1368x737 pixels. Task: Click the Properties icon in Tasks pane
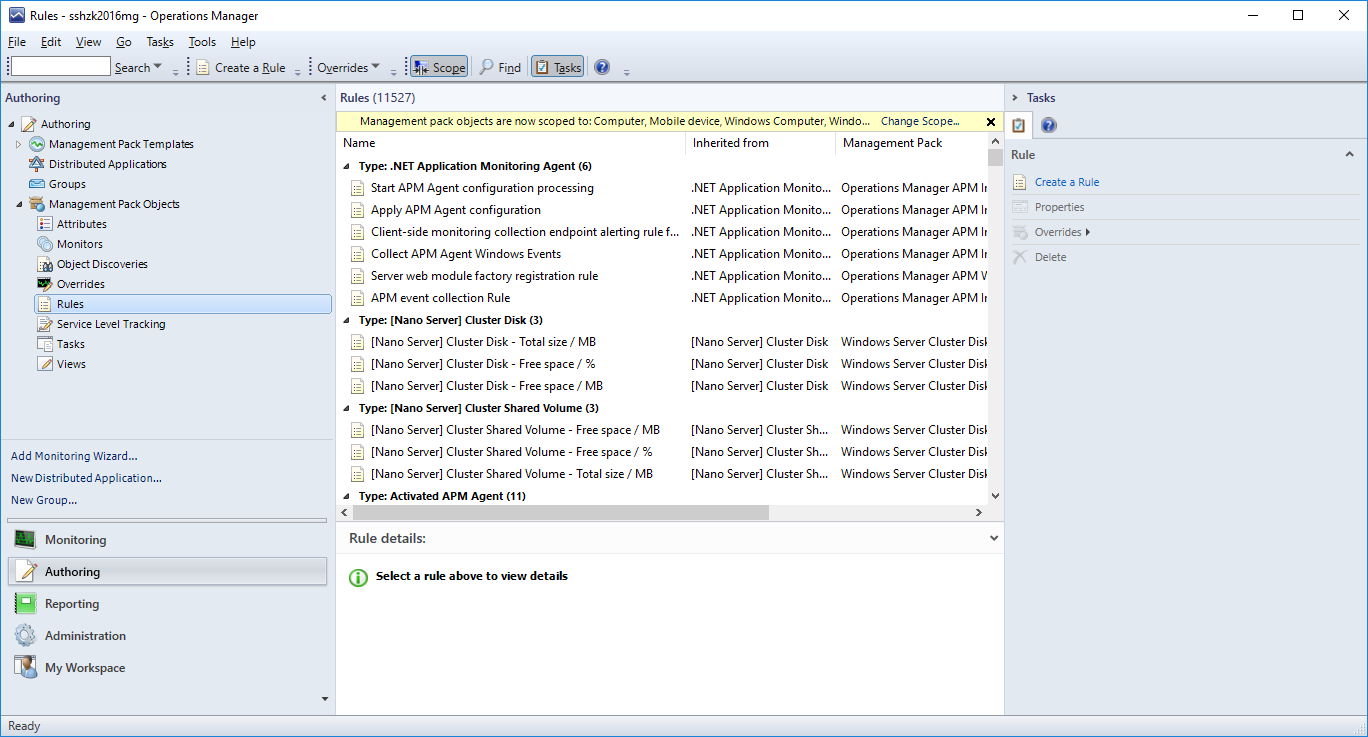1020,207
